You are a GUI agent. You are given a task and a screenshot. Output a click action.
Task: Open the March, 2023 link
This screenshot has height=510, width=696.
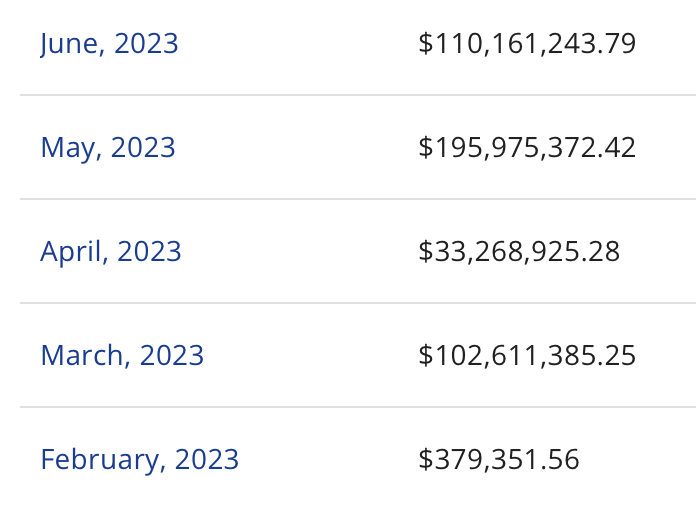pyautogui.click(x=122, y=355)
